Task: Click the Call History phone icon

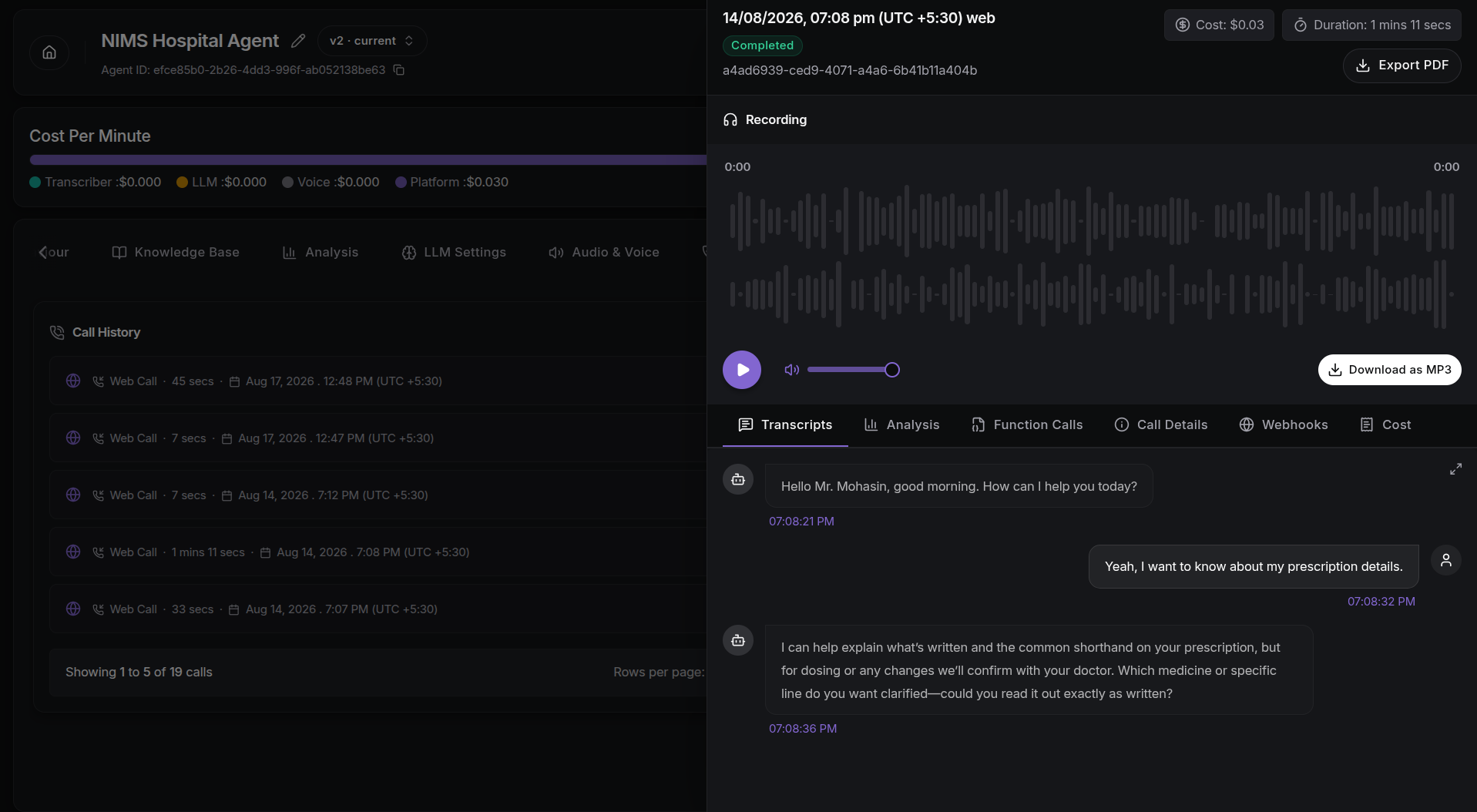Action: tap(57, 333)
